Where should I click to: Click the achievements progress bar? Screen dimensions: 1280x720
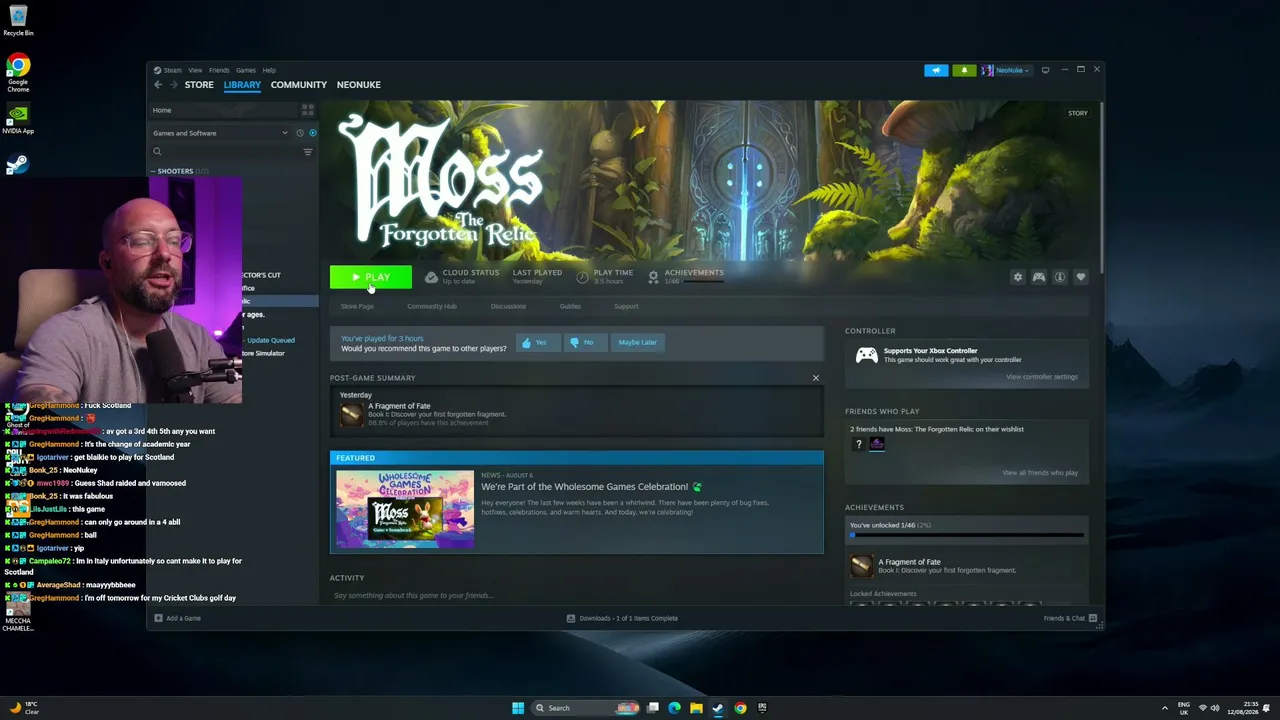967,535
